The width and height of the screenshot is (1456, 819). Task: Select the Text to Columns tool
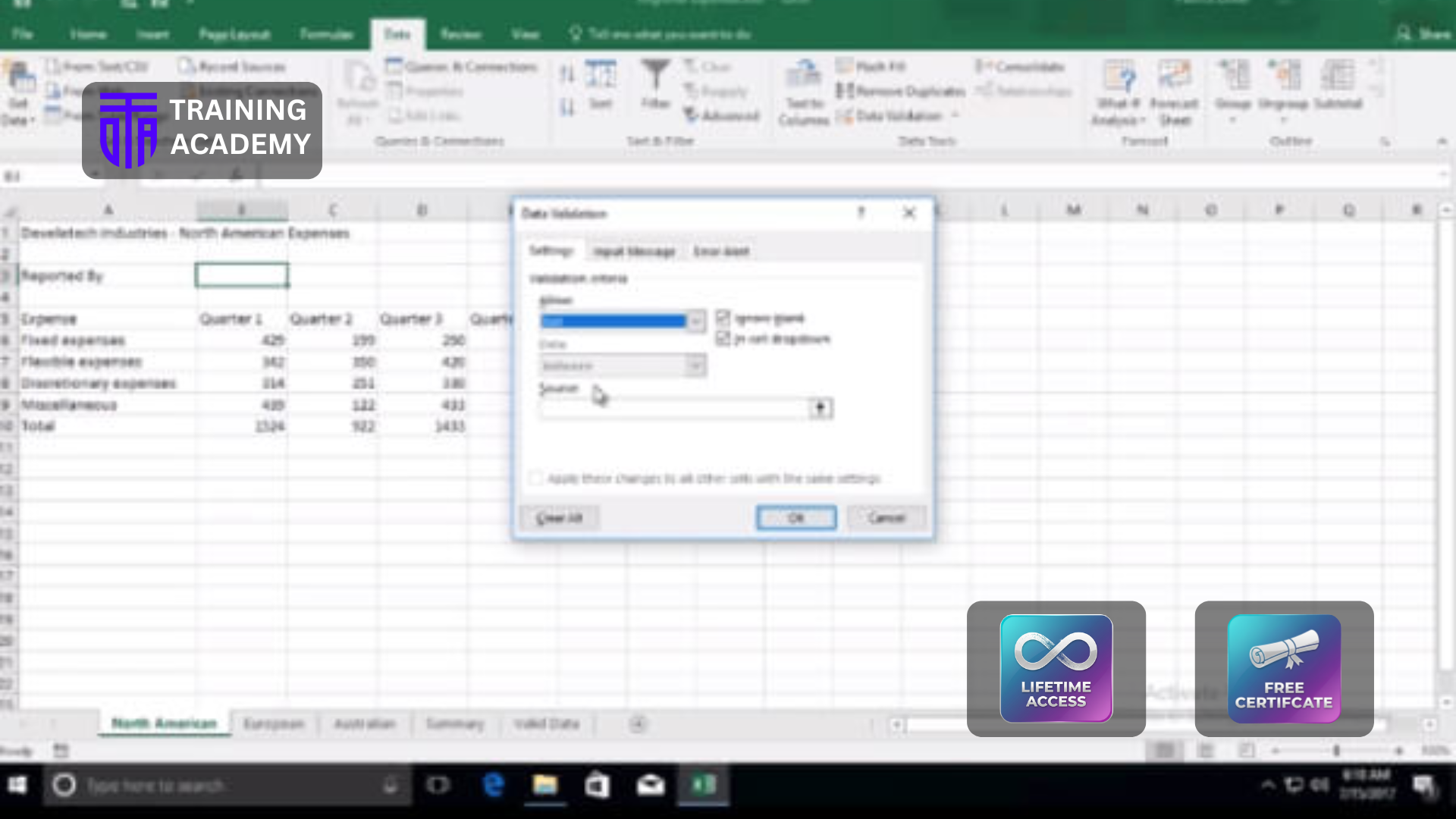click(x=802, y=91)
